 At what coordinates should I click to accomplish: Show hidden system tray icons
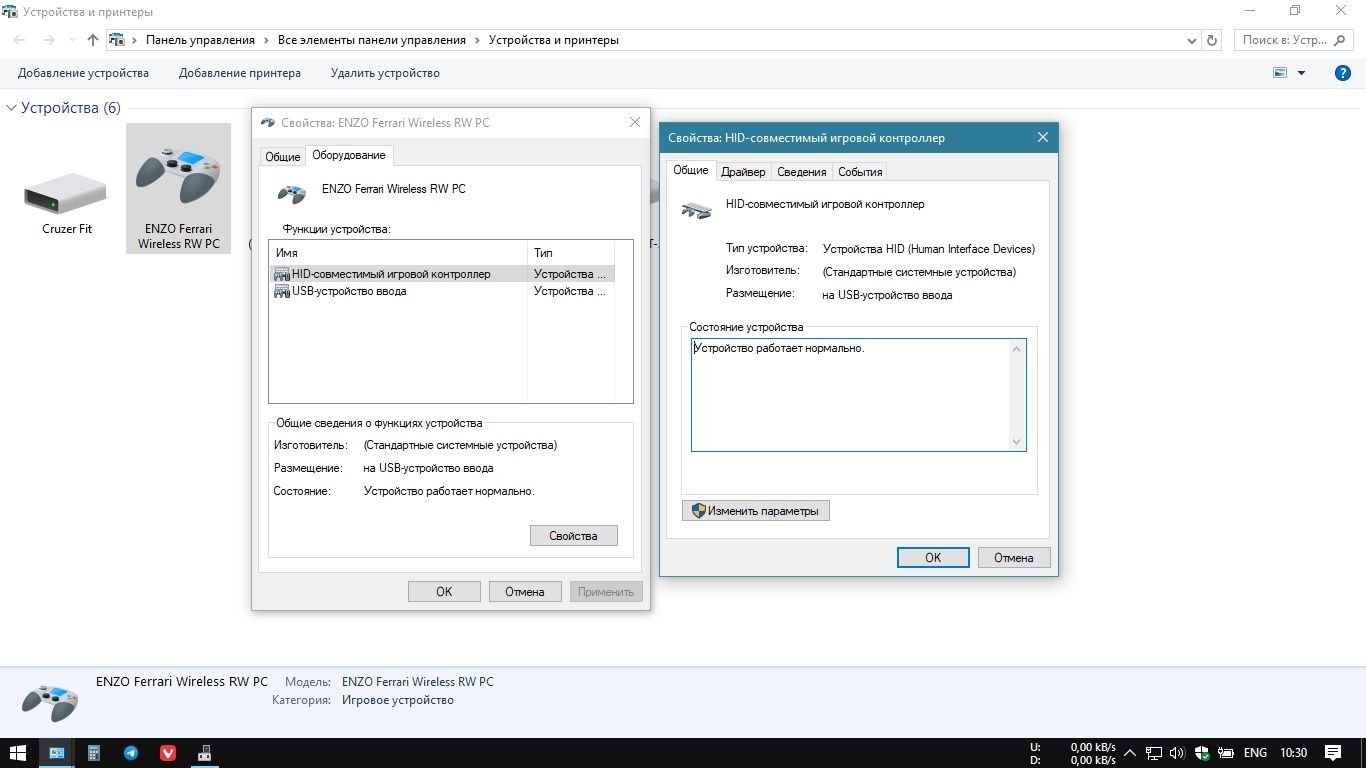coord(1130,753)
